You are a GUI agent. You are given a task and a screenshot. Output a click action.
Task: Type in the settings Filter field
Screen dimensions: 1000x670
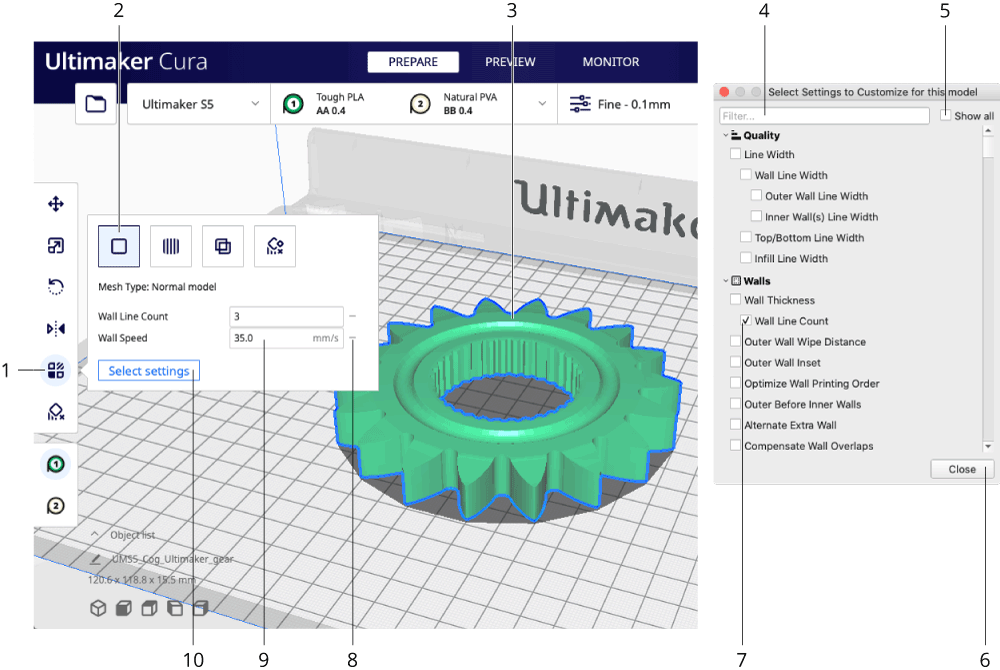click(x=823, y=115)
